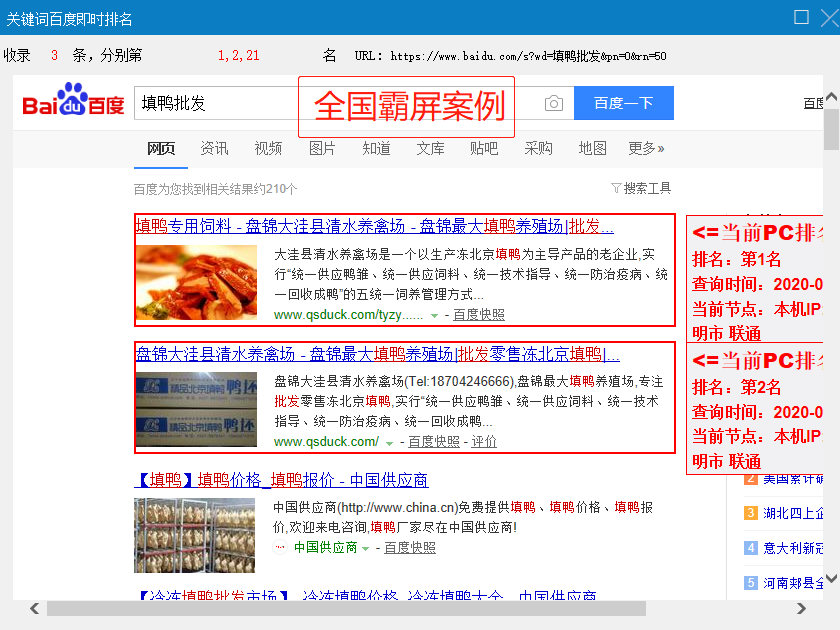
Task: Switch to the 图片 tab
Action: pyautogui.click(x=322, y=148)
